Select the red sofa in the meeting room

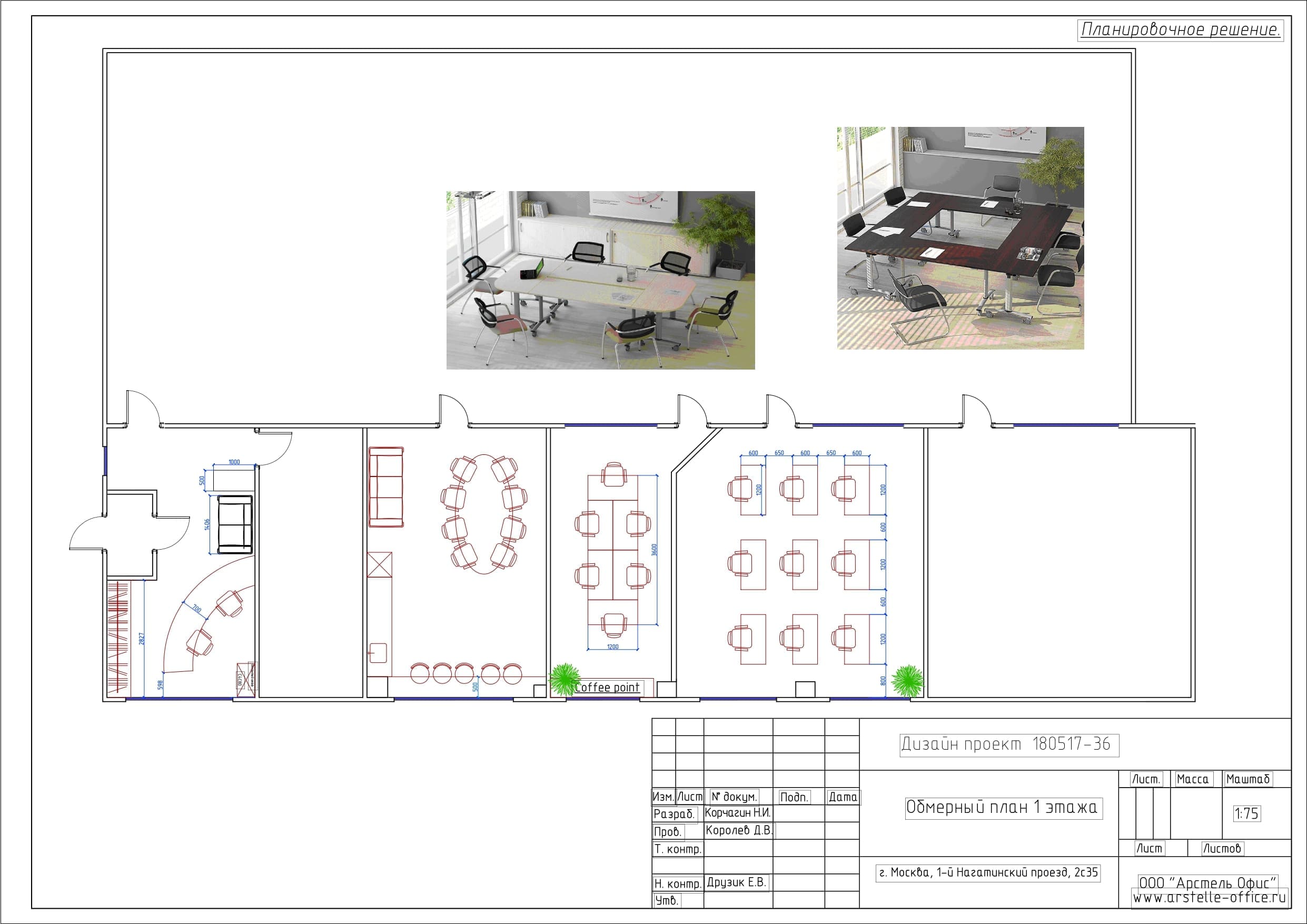point(385,487)
